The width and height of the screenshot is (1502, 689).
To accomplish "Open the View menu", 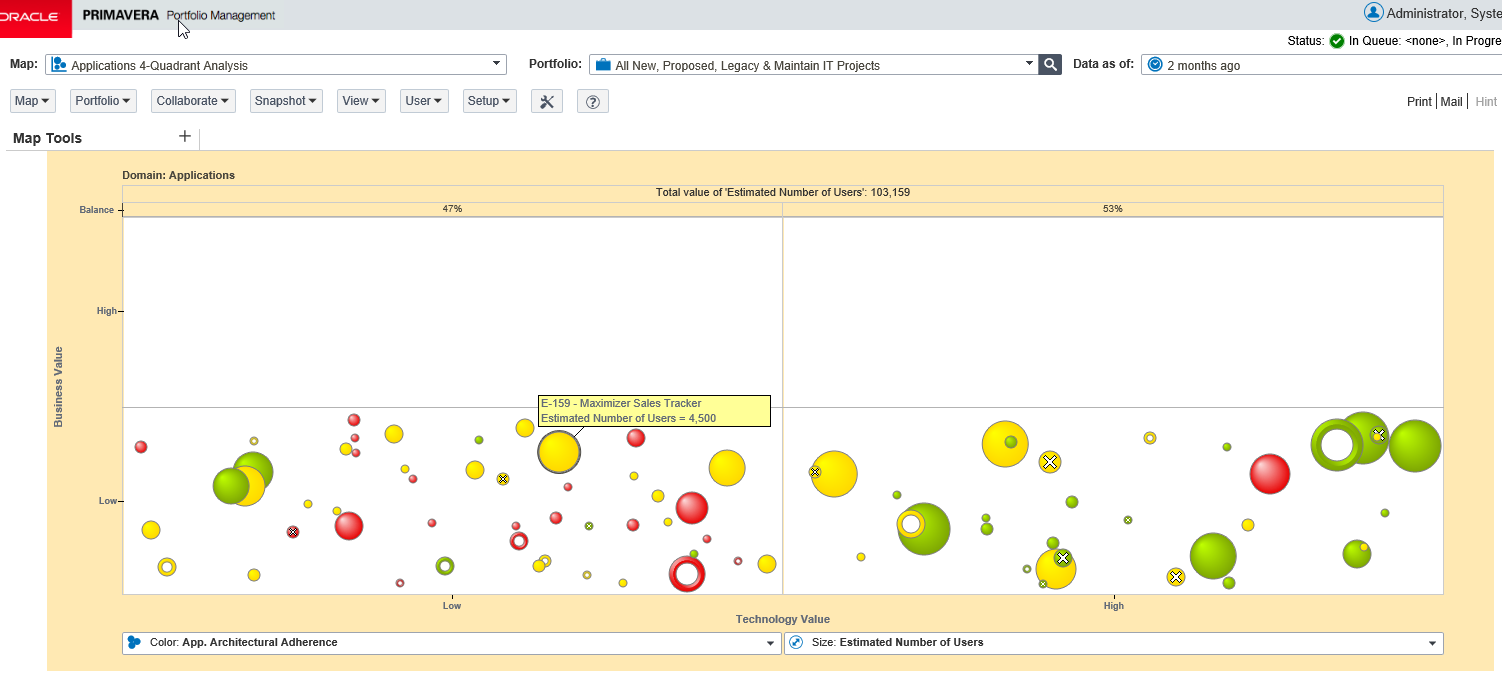I will [x=361, y=100].
